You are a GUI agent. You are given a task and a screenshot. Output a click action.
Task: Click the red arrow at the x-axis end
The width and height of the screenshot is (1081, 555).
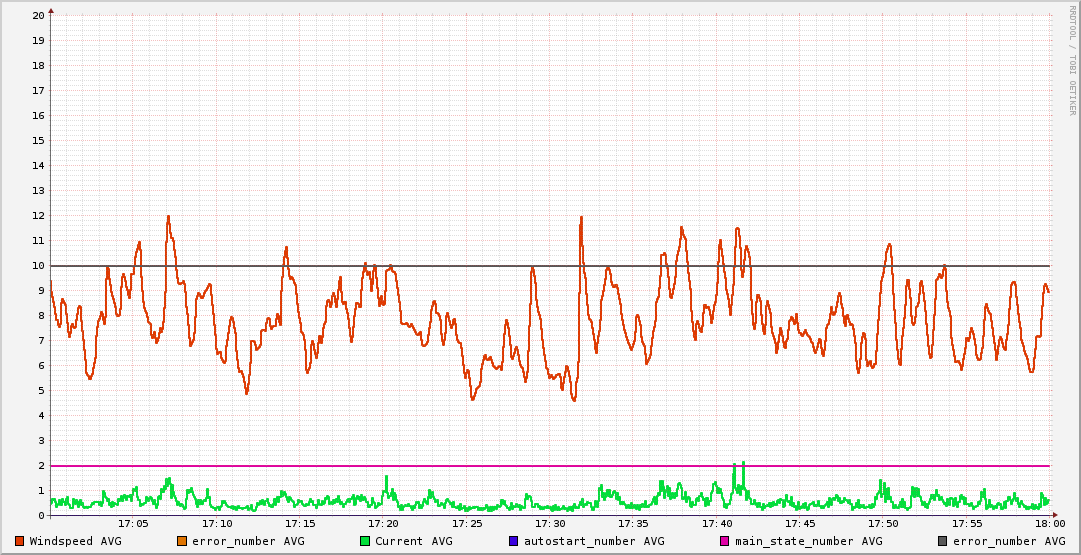pos(1054,516)
